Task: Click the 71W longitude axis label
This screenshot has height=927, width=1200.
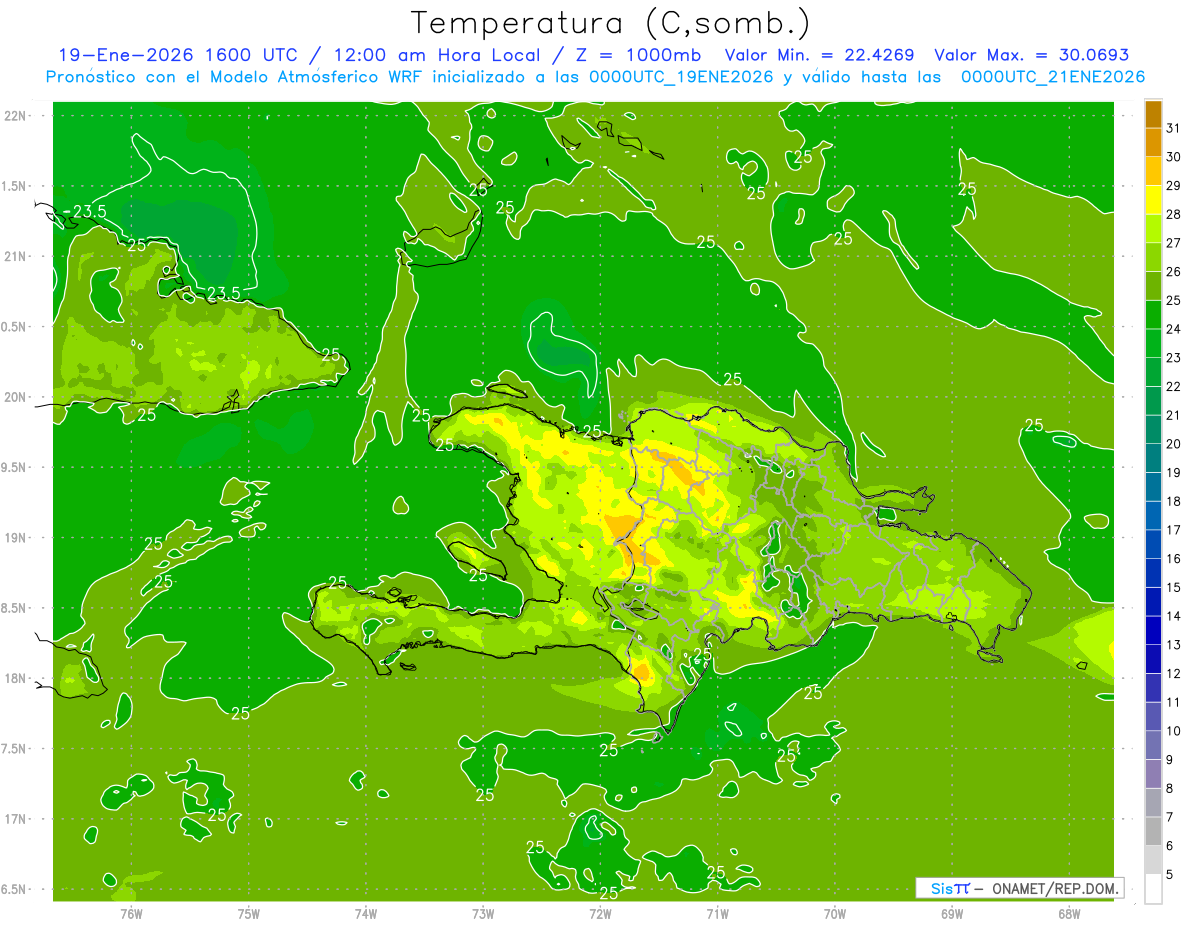Action: 717,914
